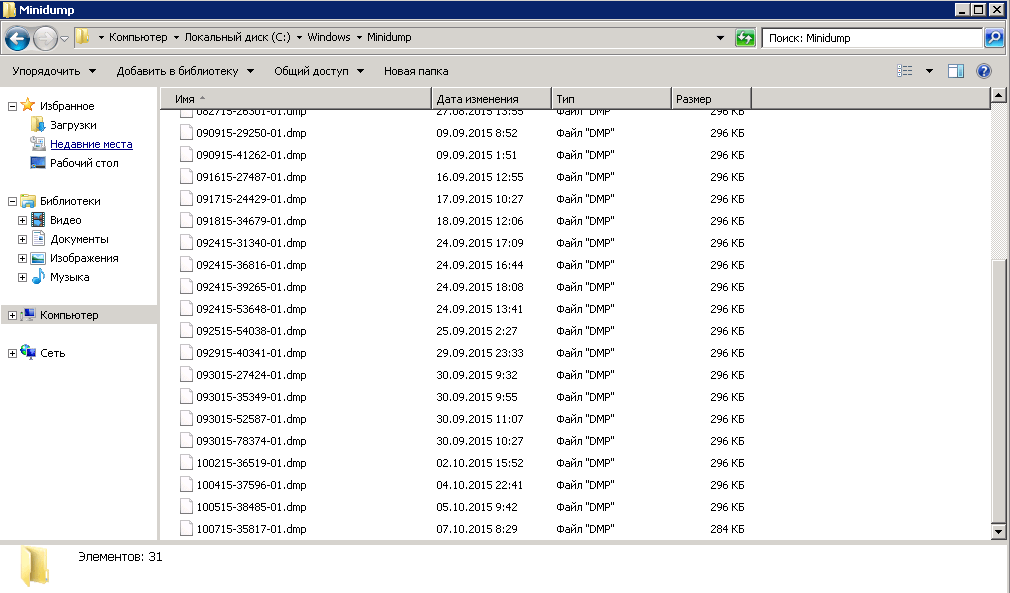
Task: Expand the Видео library node
Action: pos(22,220)
